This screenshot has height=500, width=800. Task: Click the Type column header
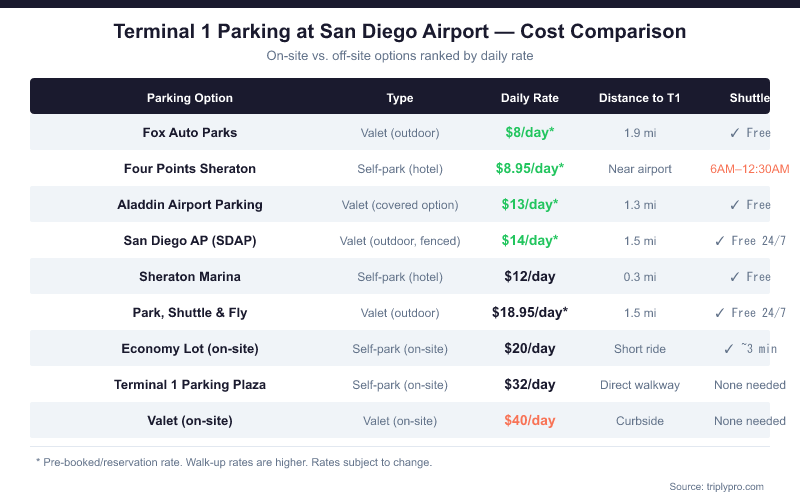[400, 98]
